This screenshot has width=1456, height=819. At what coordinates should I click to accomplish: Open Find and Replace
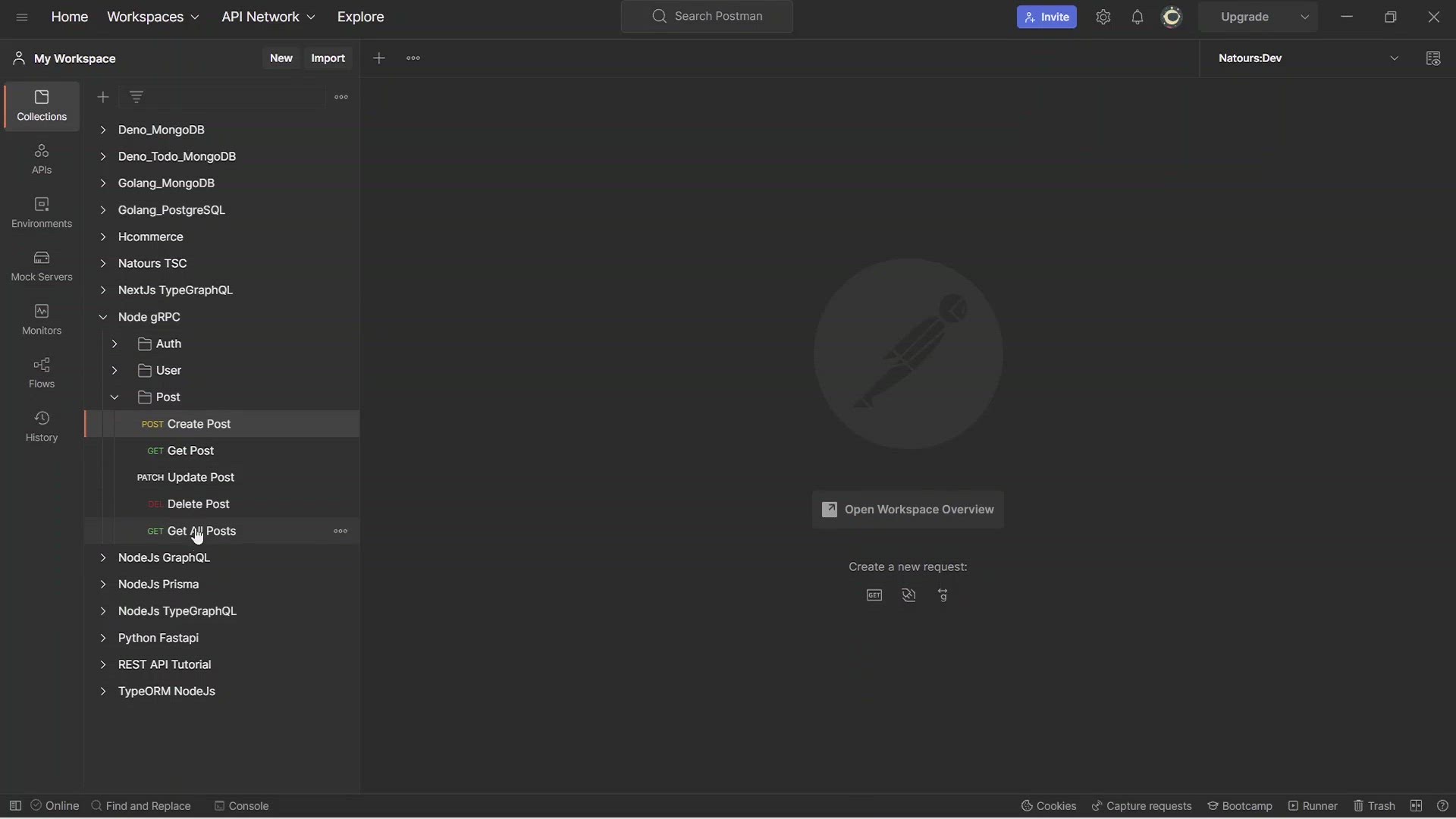(141, 806)
